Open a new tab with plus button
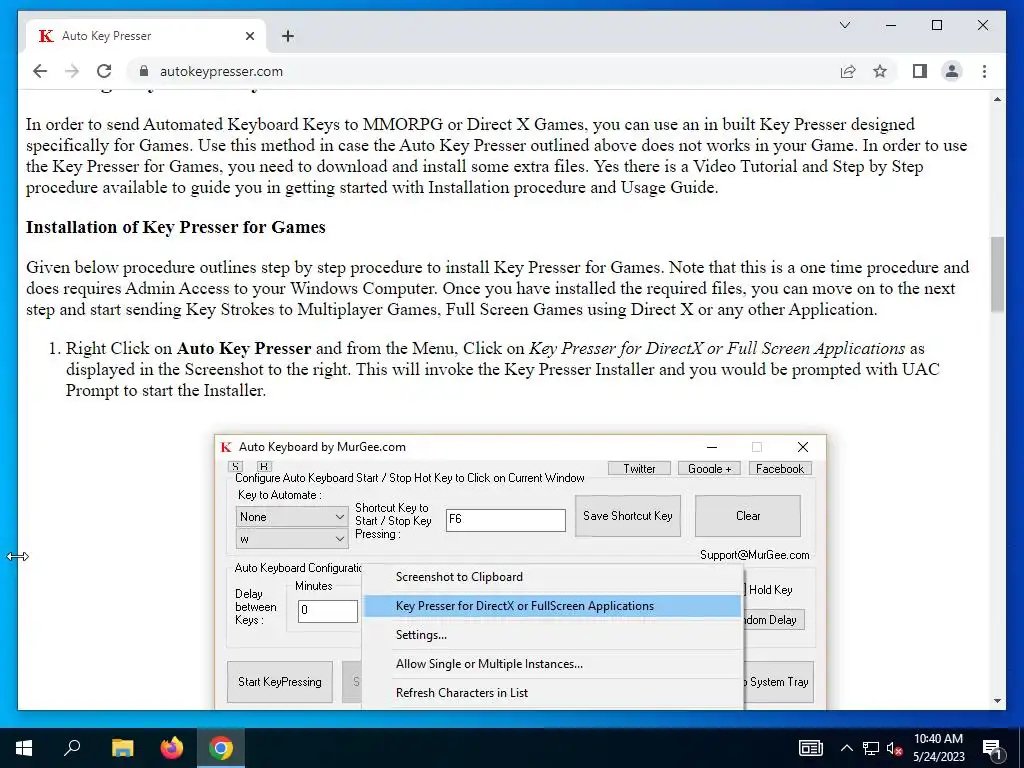The width and height of the screenshot is (1024, 768). [288, 36]
